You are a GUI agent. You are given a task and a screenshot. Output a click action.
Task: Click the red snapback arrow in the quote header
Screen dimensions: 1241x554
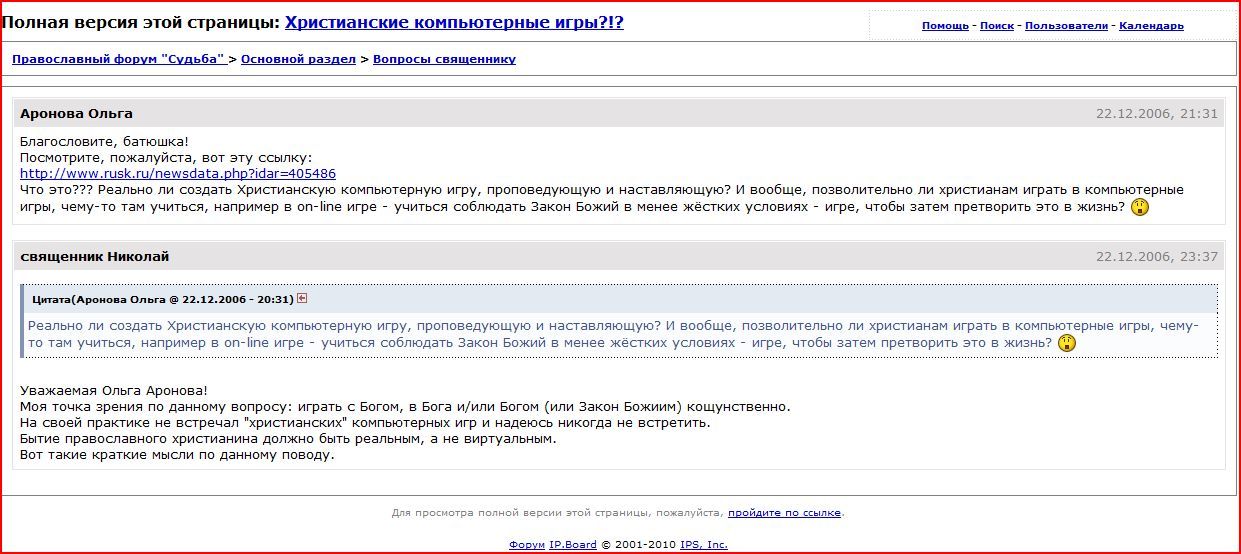[x=302, y=298]
